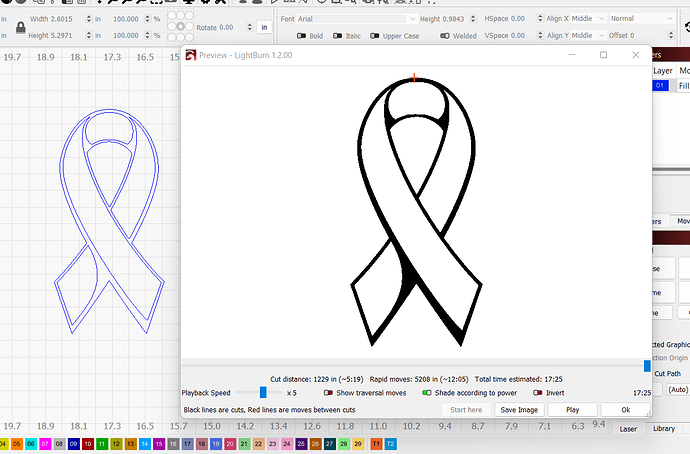690x454 pixels.
Task: Step the Width spinner arrows
Action: tap(89, 19)
